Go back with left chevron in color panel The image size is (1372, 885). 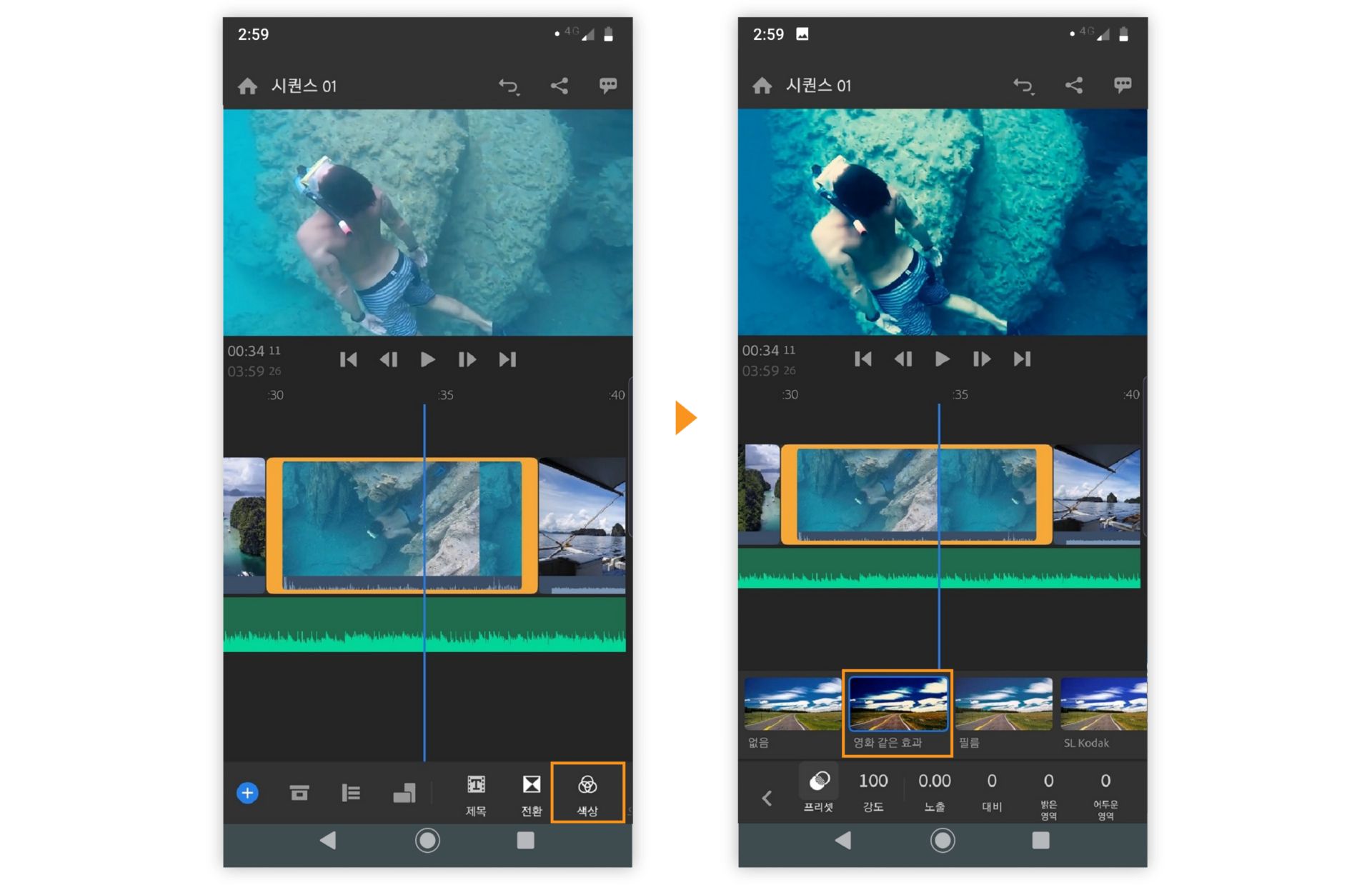(767, 798)
